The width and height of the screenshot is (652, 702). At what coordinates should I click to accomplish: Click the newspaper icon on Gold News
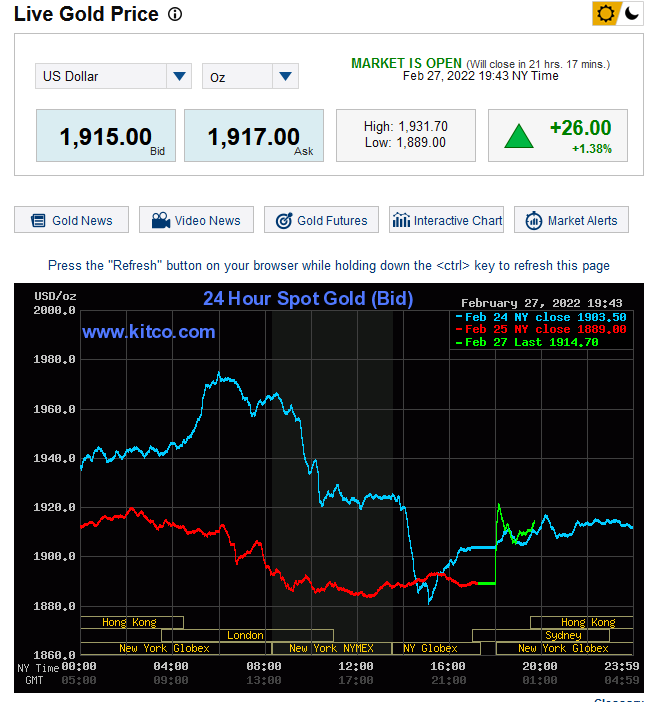[x=38, y=220]
